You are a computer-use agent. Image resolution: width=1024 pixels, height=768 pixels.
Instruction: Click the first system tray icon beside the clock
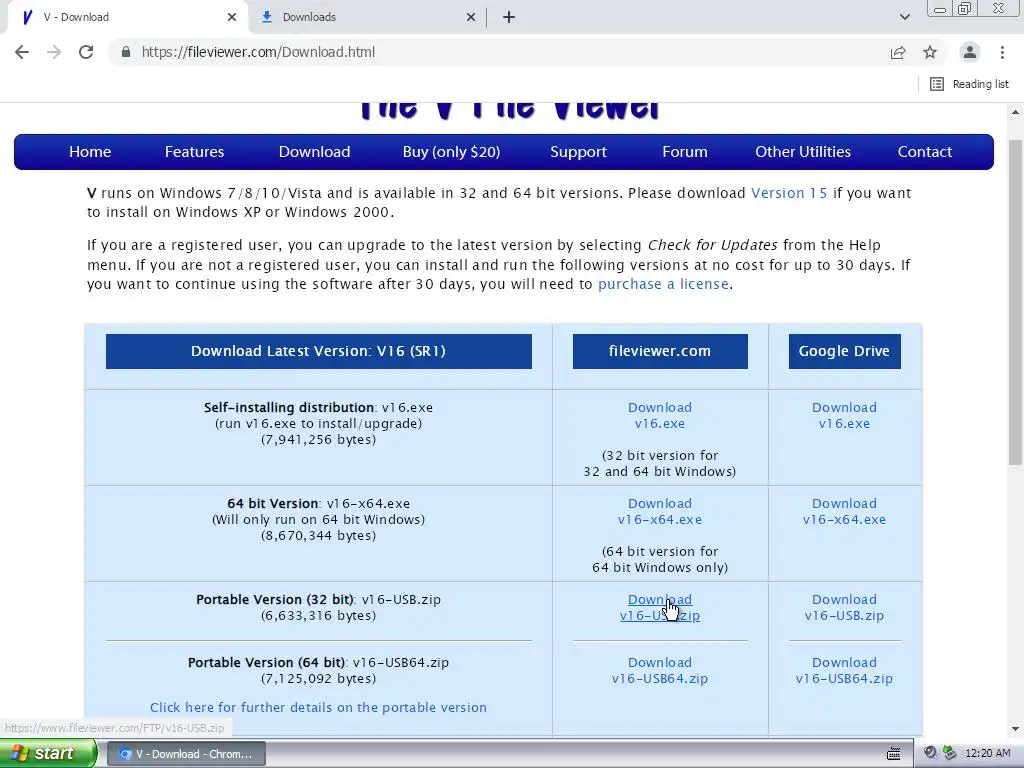(x=931, y=753)
